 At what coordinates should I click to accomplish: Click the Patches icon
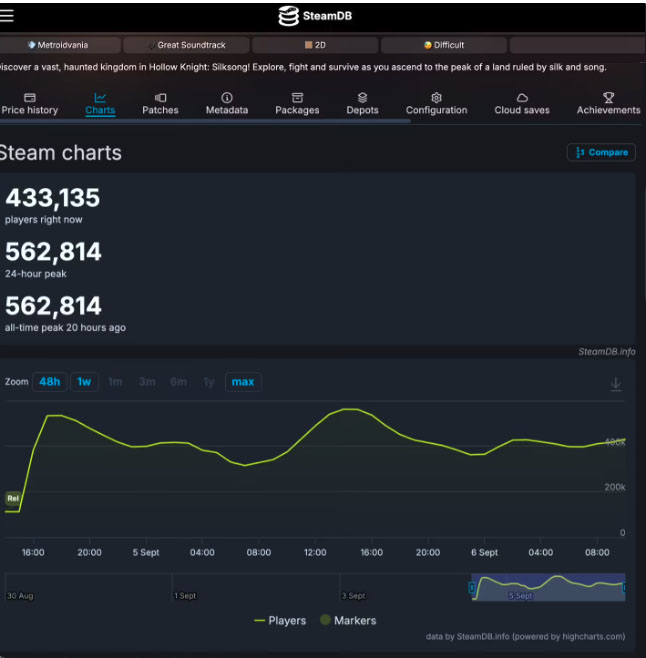(x=160, y=98)
